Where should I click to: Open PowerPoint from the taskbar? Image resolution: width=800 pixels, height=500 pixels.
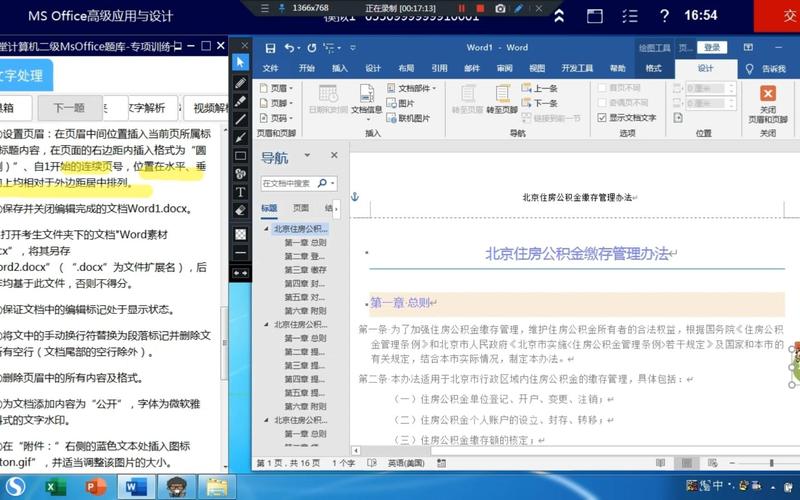coord(95,487)
